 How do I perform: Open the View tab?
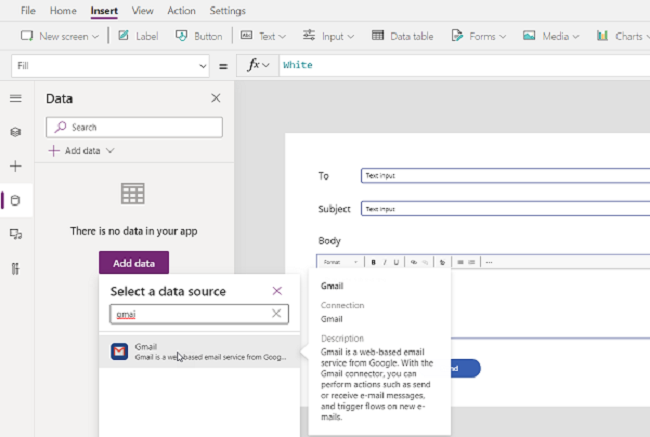pos(142,10)
